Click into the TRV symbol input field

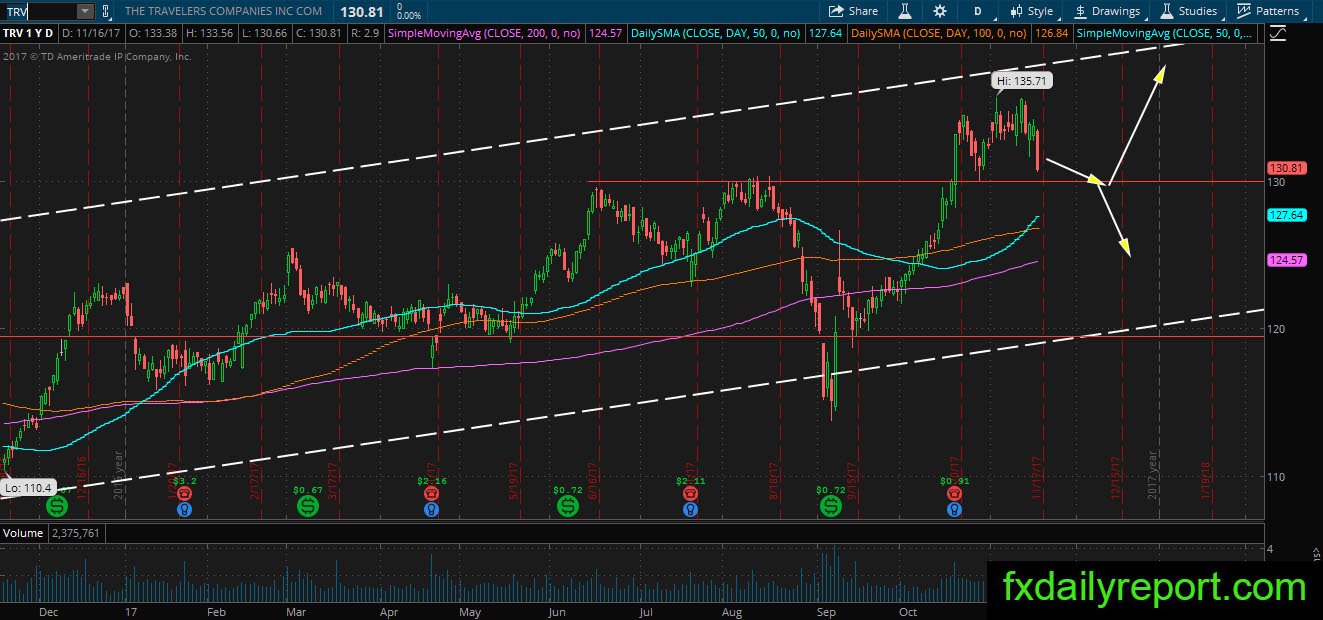[39, 11]
